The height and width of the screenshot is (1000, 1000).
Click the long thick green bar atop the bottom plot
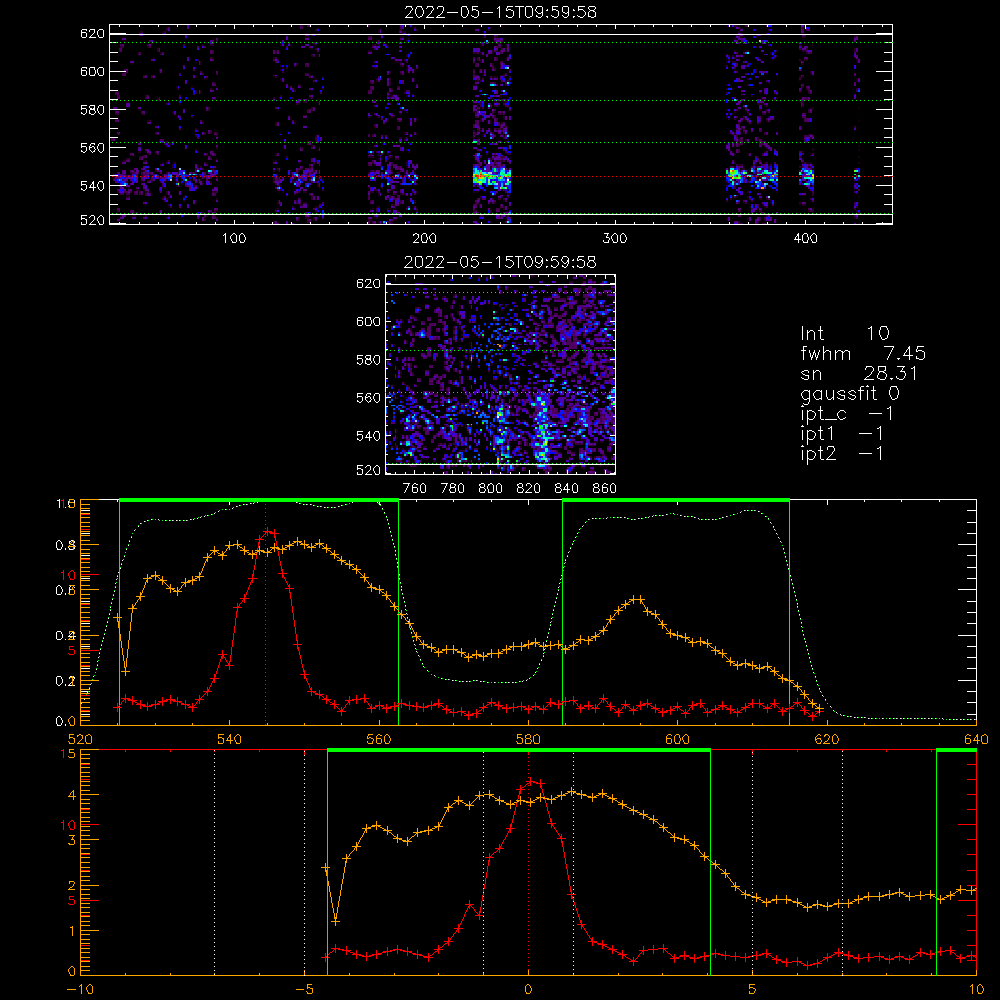518,751
